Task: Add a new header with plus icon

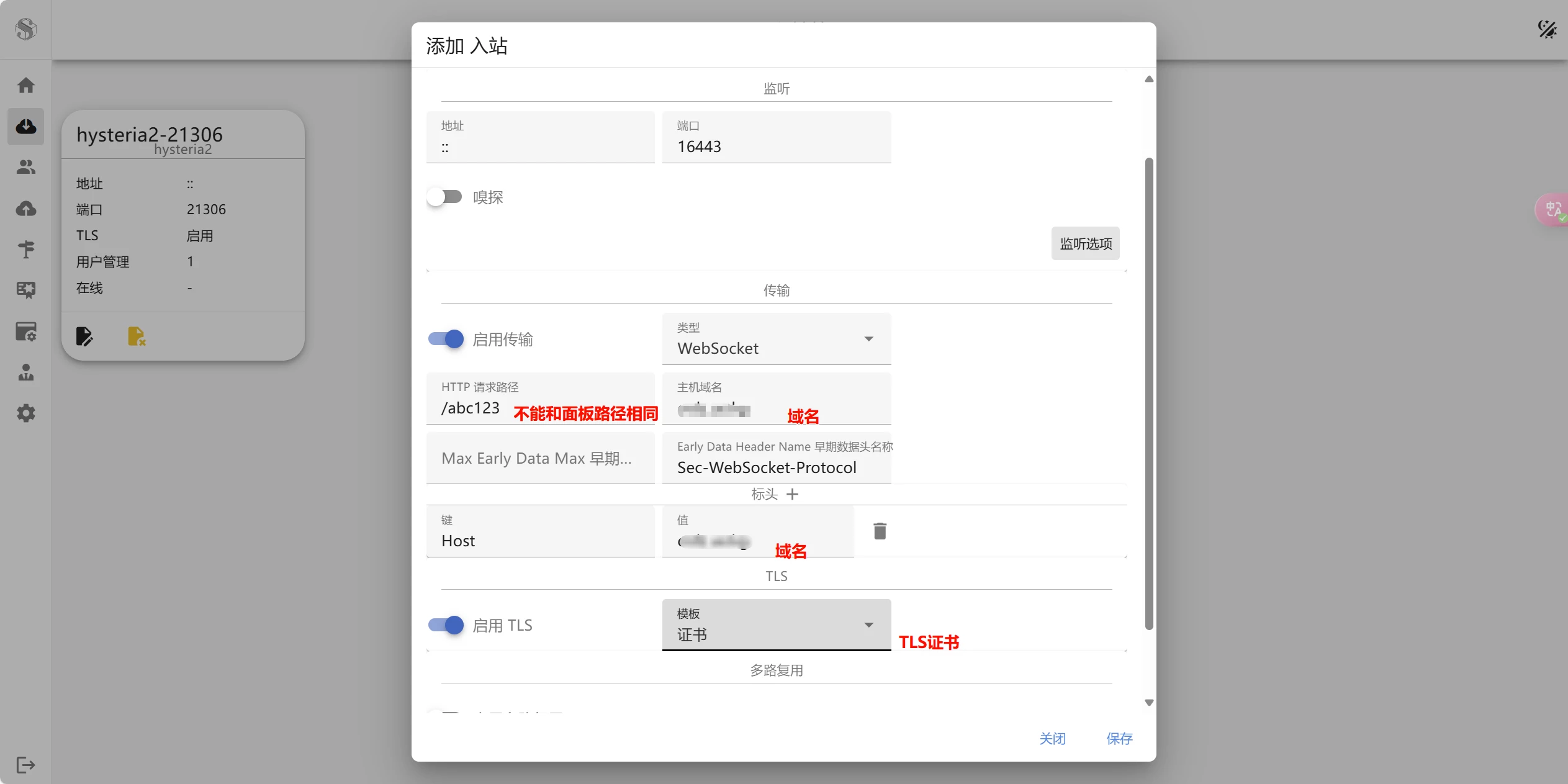Action: (792, 494)
